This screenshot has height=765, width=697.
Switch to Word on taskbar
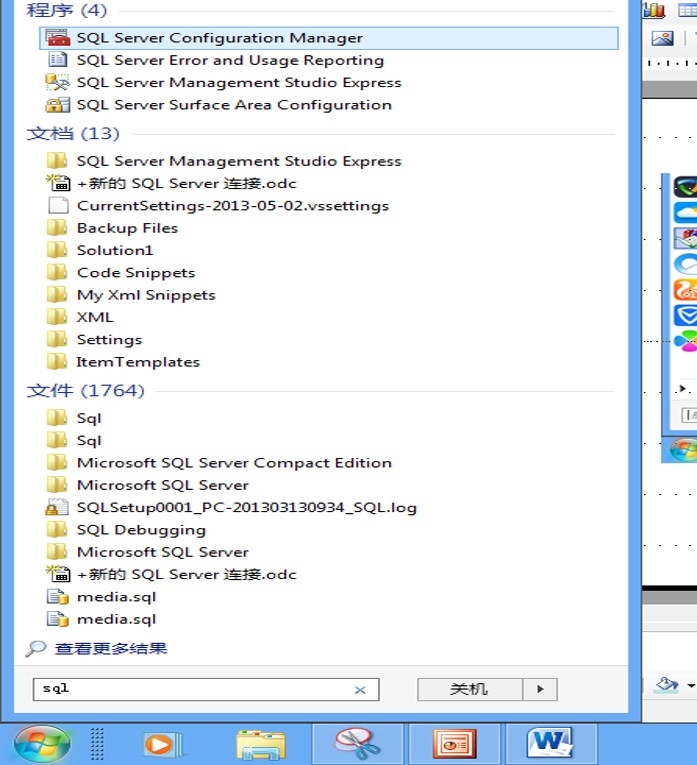coord(551,744)
